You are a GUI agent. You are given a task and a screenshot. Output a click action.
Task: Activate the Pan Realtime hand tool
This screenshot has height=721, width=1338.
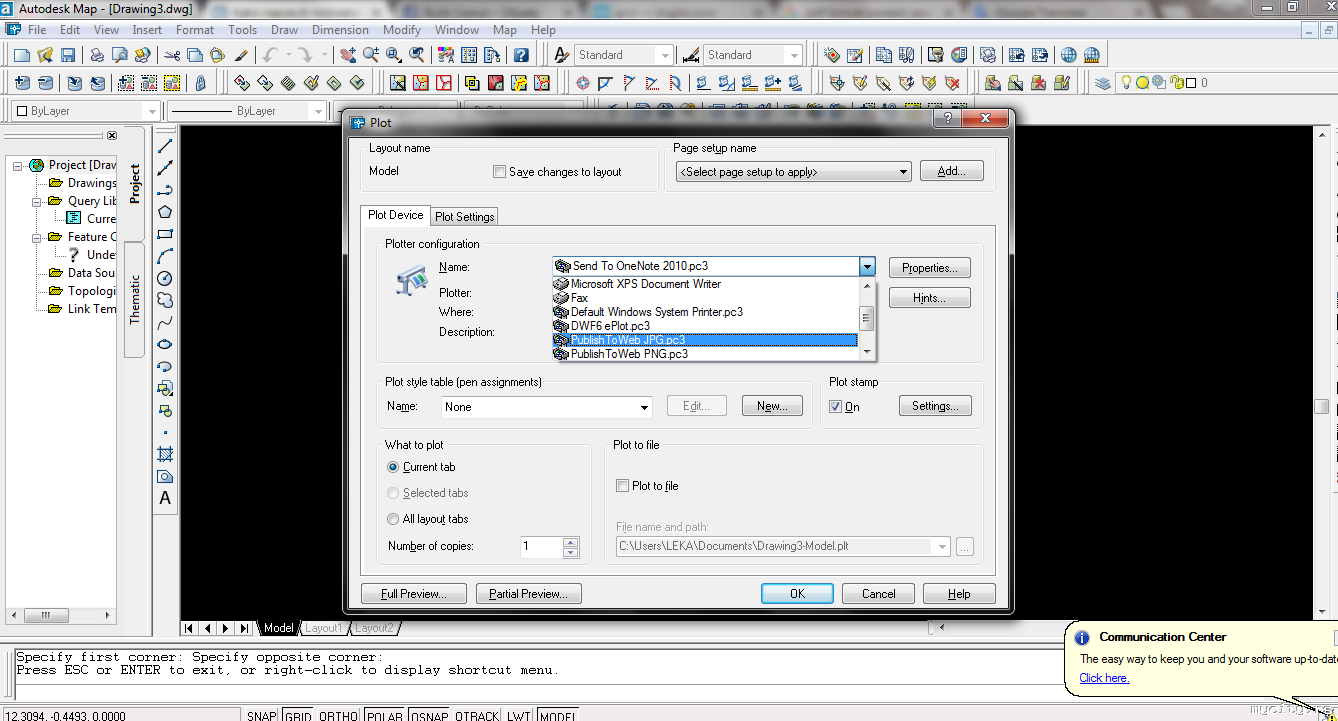[347, 55]
